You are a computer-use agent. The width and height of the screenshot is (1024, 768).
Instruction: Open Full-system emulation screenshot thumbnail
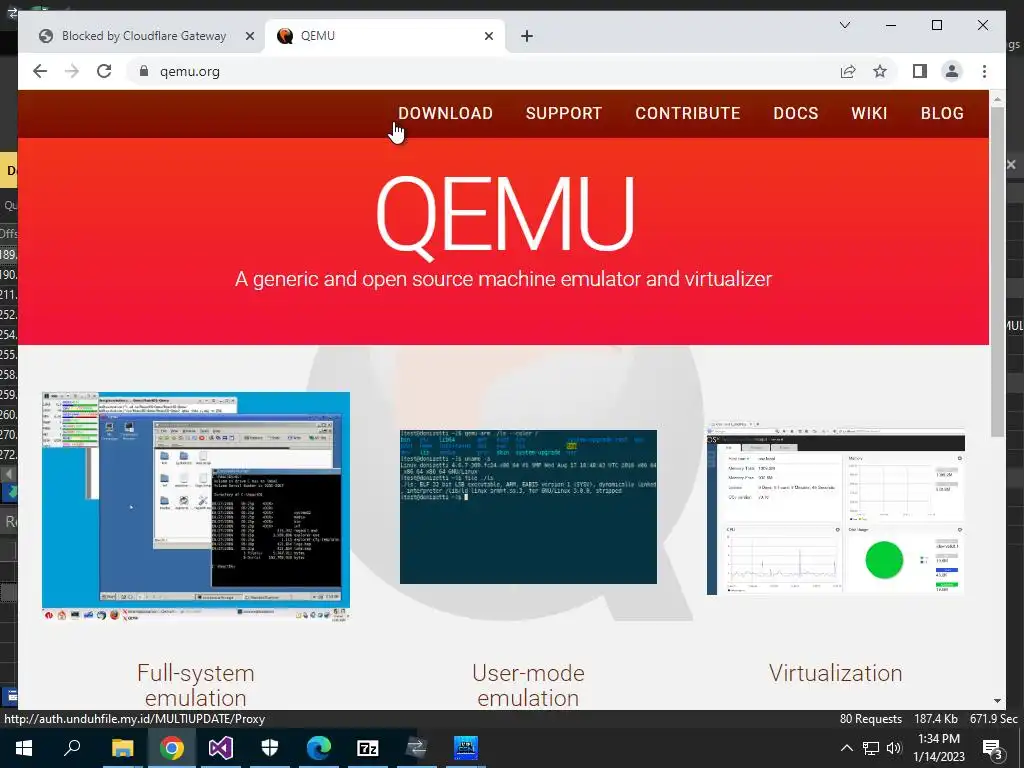pyautogui.click(x=196, y=506)
